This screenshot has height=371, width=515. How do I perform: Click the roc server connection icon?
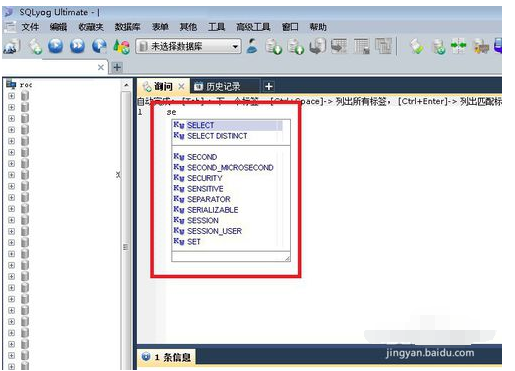[x=11, y=84]
